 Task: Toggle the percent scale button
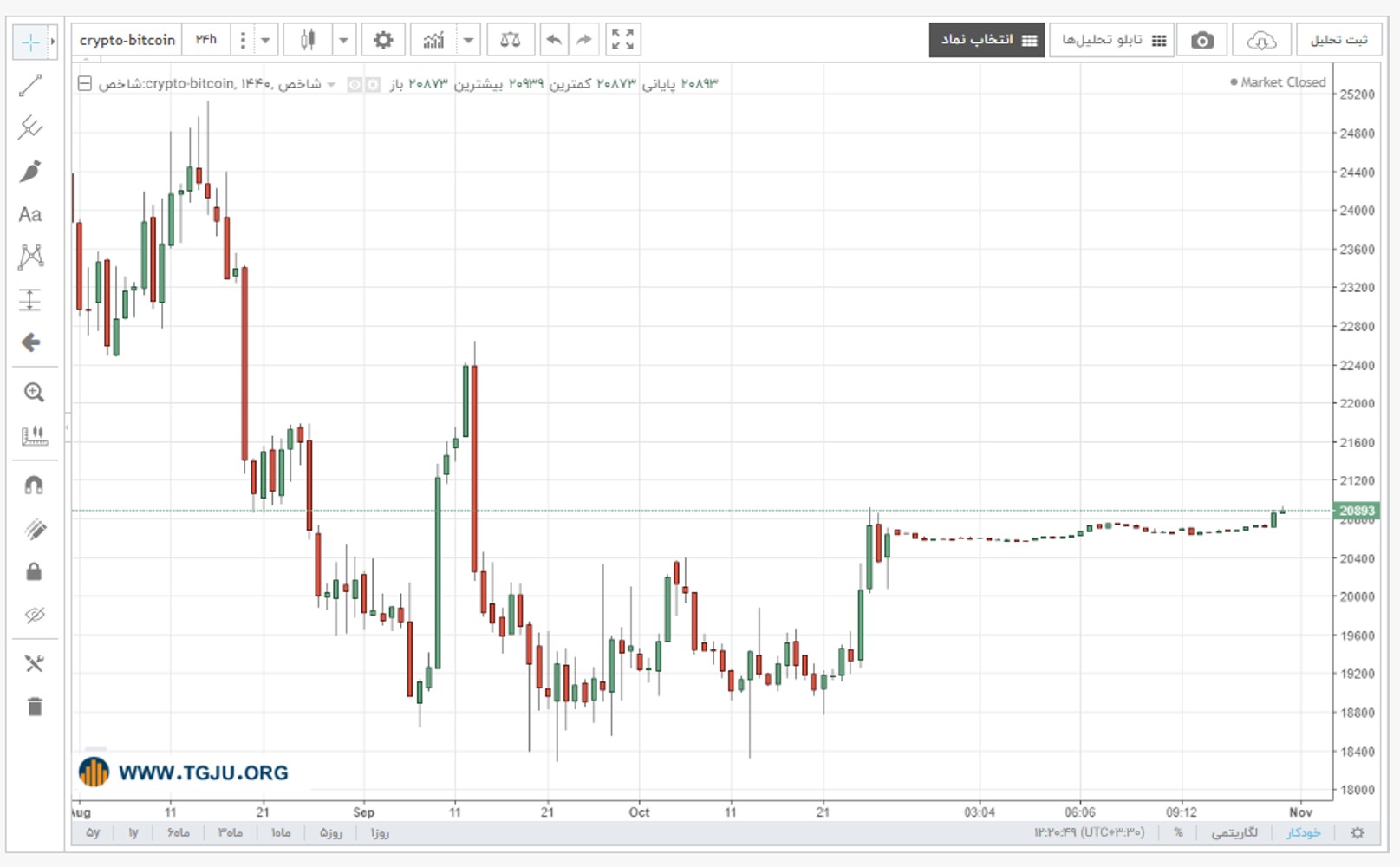[x=1178, y=832]
